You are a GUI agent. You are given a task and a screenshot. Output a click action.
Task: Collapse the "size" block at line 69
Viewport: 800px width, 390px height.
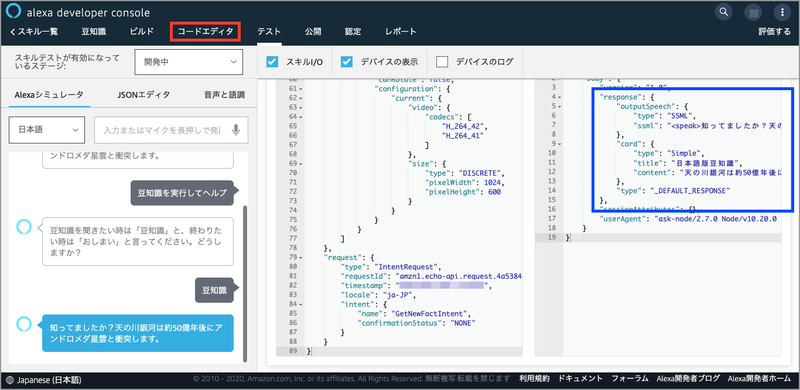coord(301,163)
